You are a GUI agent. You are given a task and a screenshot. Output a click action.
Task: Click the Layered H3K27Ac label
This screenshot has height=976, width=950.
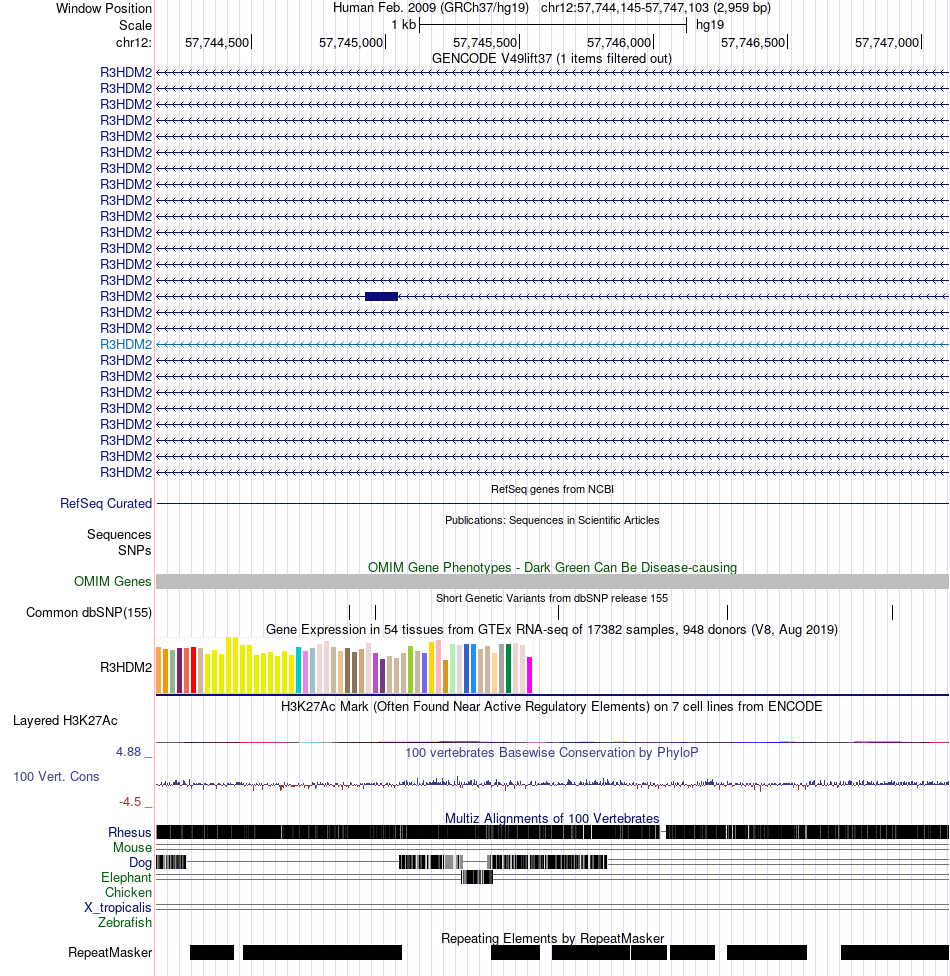[65, 721]
